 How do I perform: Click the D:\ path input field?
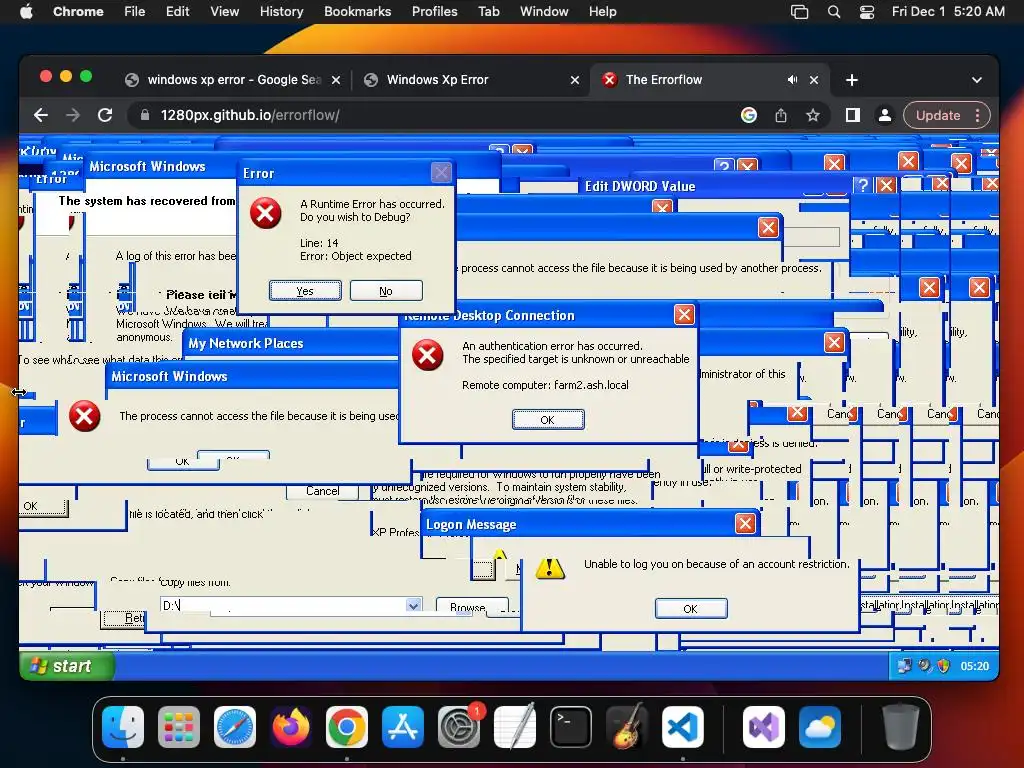pos(283,605)
